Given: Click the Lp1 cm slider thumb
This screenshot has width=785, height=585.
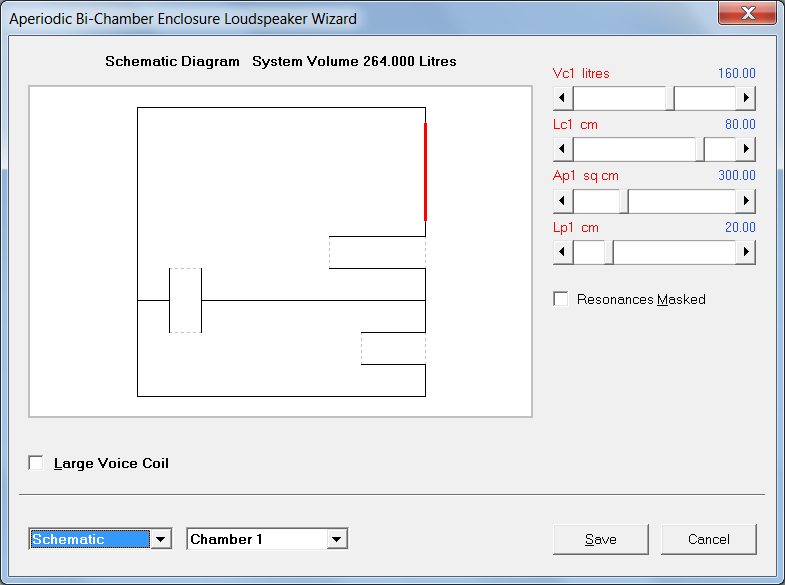Looking at the screenshot, I should point(609,252).
